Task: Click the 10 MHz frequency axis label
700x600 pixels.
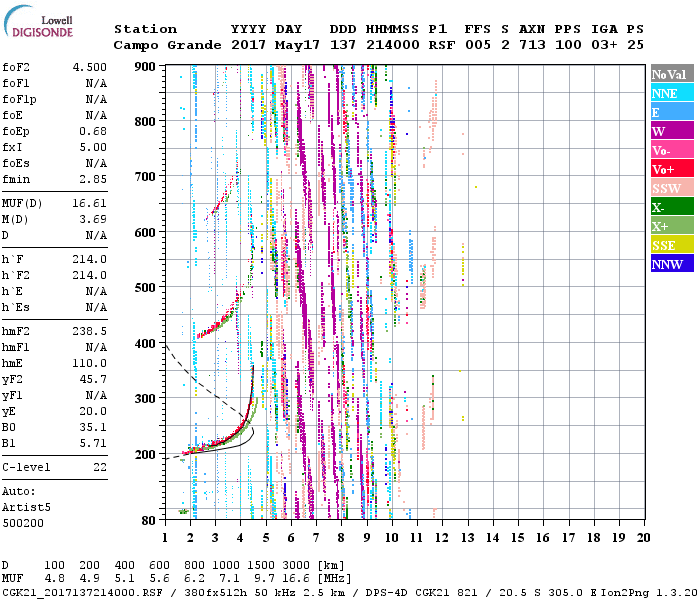Action: tap(392, 538)
